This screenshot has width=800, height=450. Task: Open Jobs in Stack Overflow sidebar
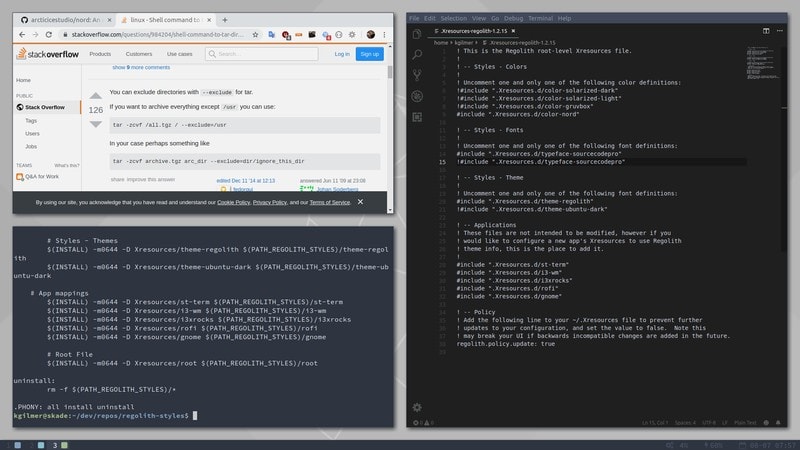click(31, 146)
